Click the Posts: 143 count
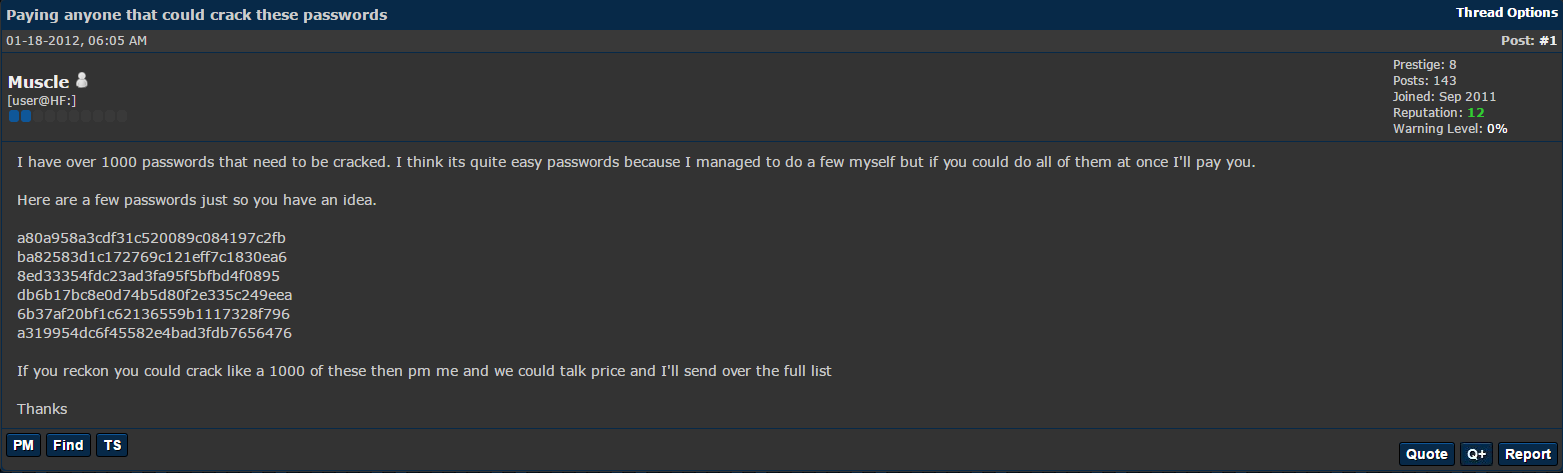Viewport: 1563px width, 473px height. pyautogui.click(x=1424, y=80)
